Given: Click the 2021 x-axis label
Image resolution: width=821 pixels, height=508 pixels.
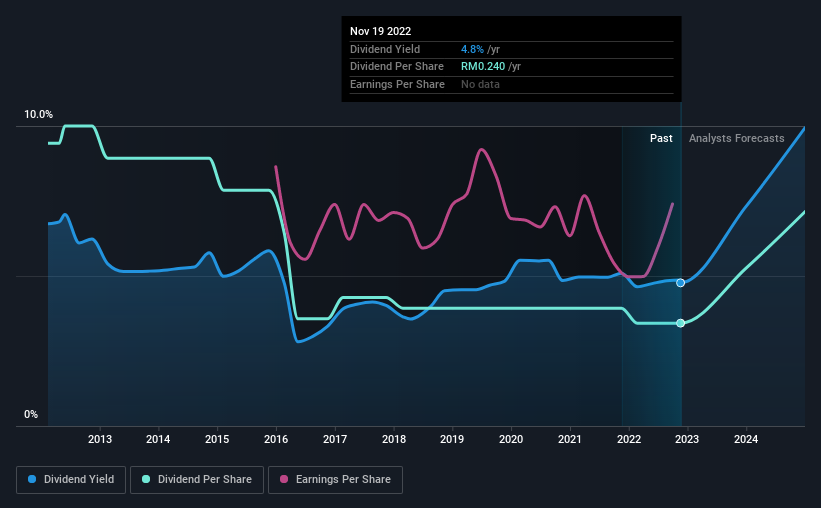Looking at the screenshot, I should pos(570,439).
